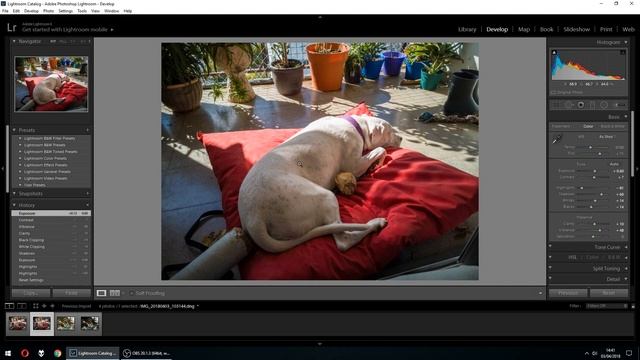Select the Red Eye Correction tool icon
The width and height of the screenshot is (640, 360).
tap(580, 105)
